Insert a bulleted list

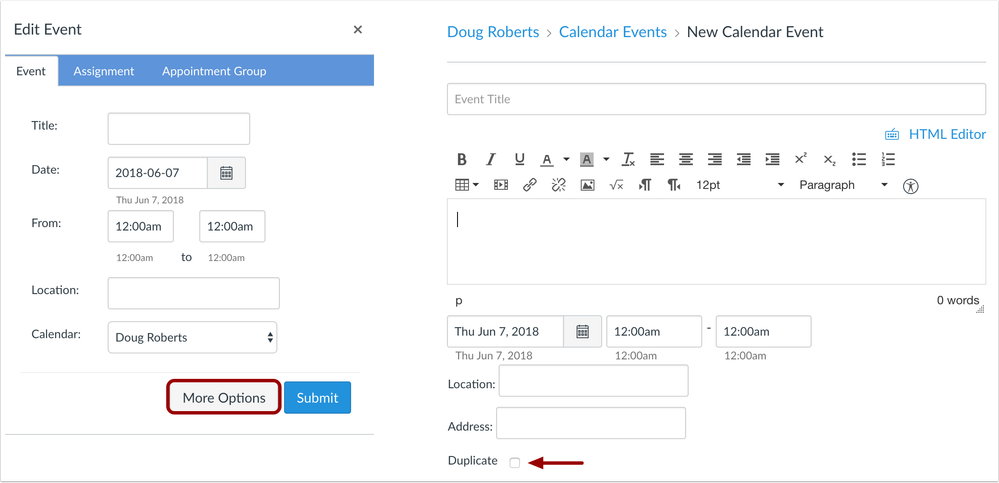click(859, 159)
